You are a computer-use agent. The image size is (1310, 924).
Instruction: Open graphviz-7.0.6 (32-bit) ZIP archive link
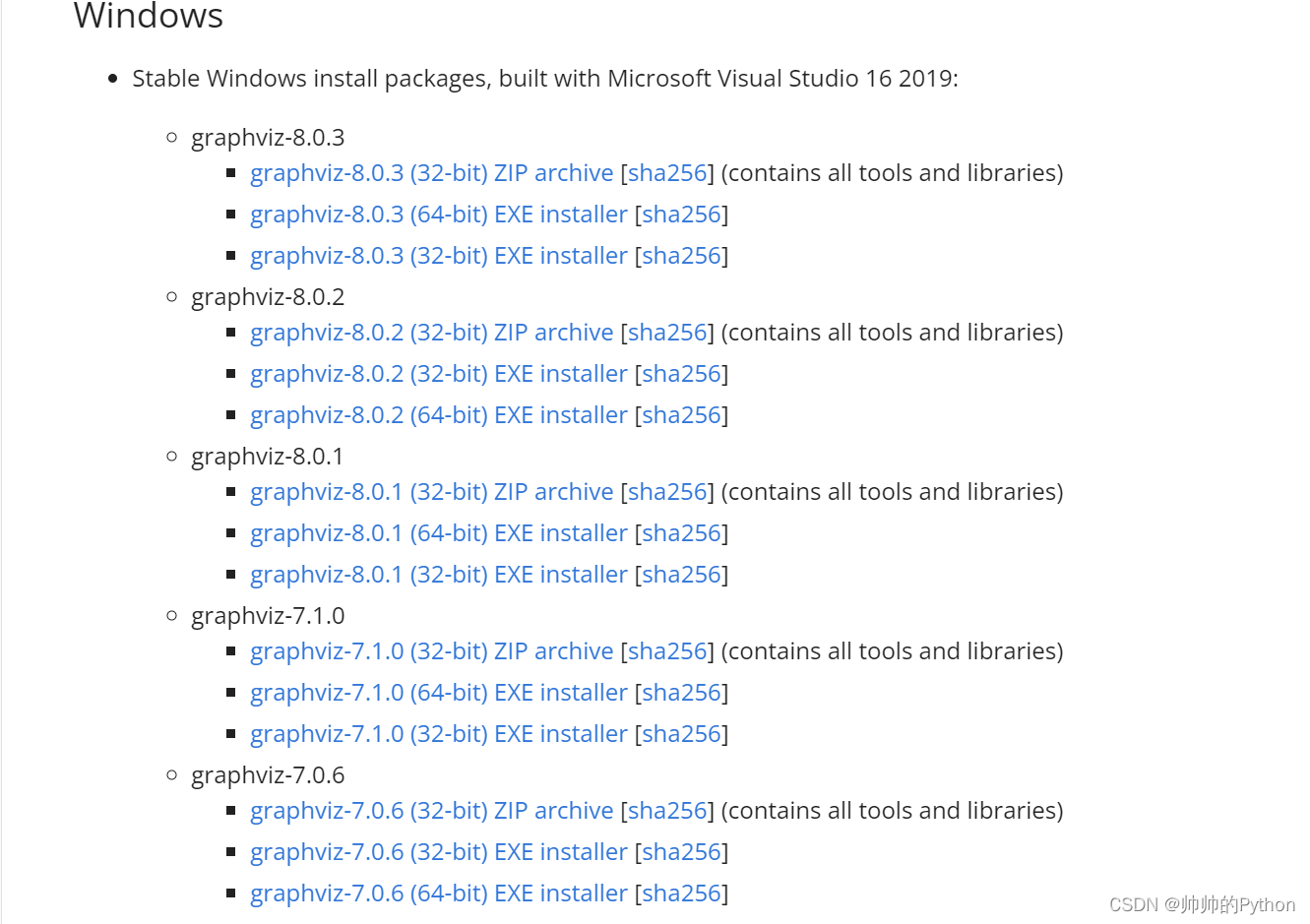(x=431, y=811)
